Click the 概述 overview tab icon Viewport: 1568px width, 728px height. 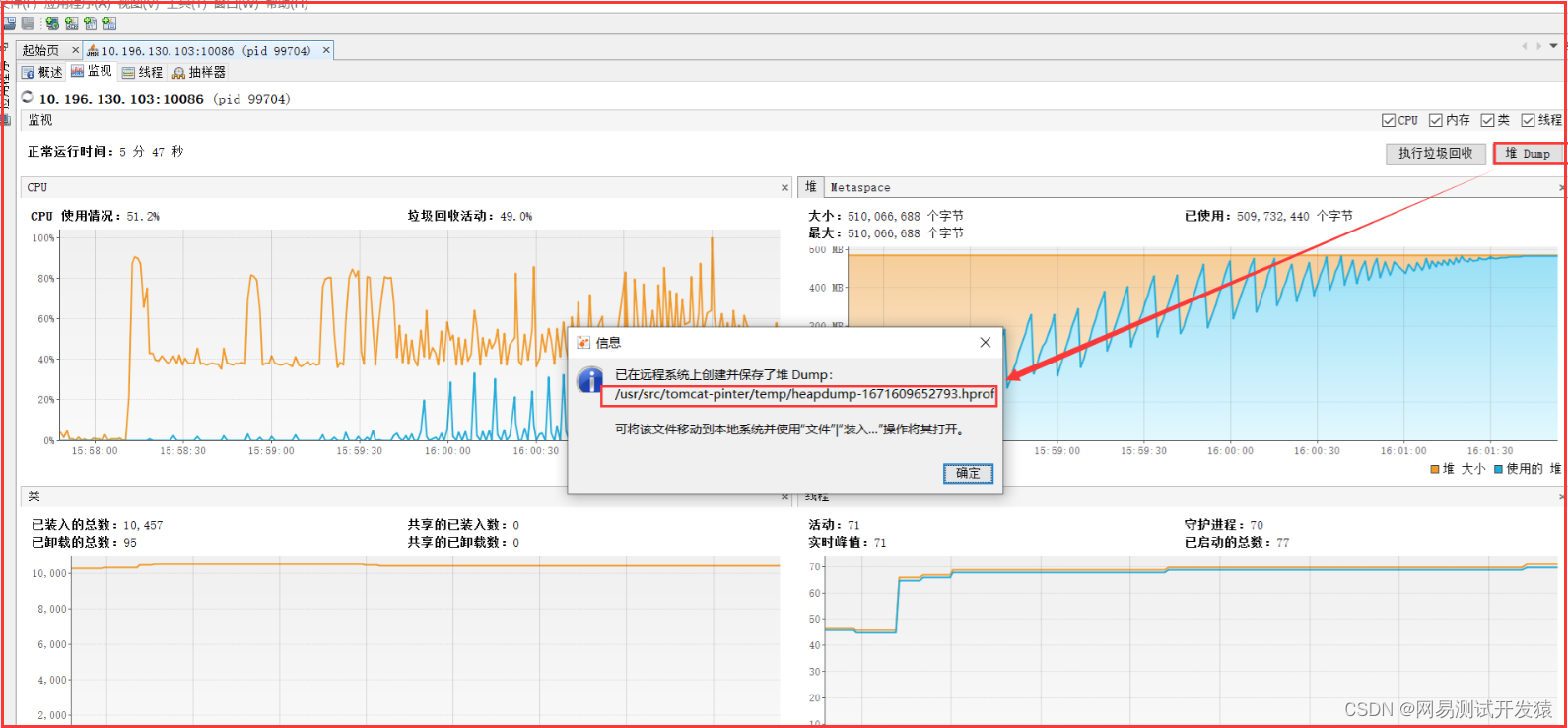[x=28, y=72]
